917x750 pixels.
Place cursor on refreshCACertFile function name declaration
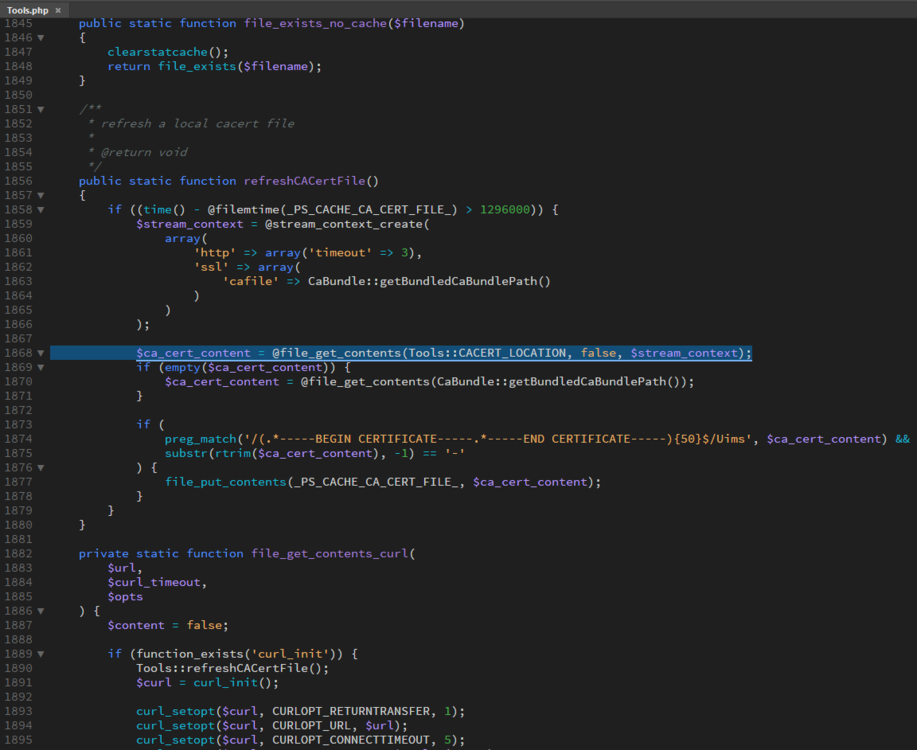tap(307, 181)
